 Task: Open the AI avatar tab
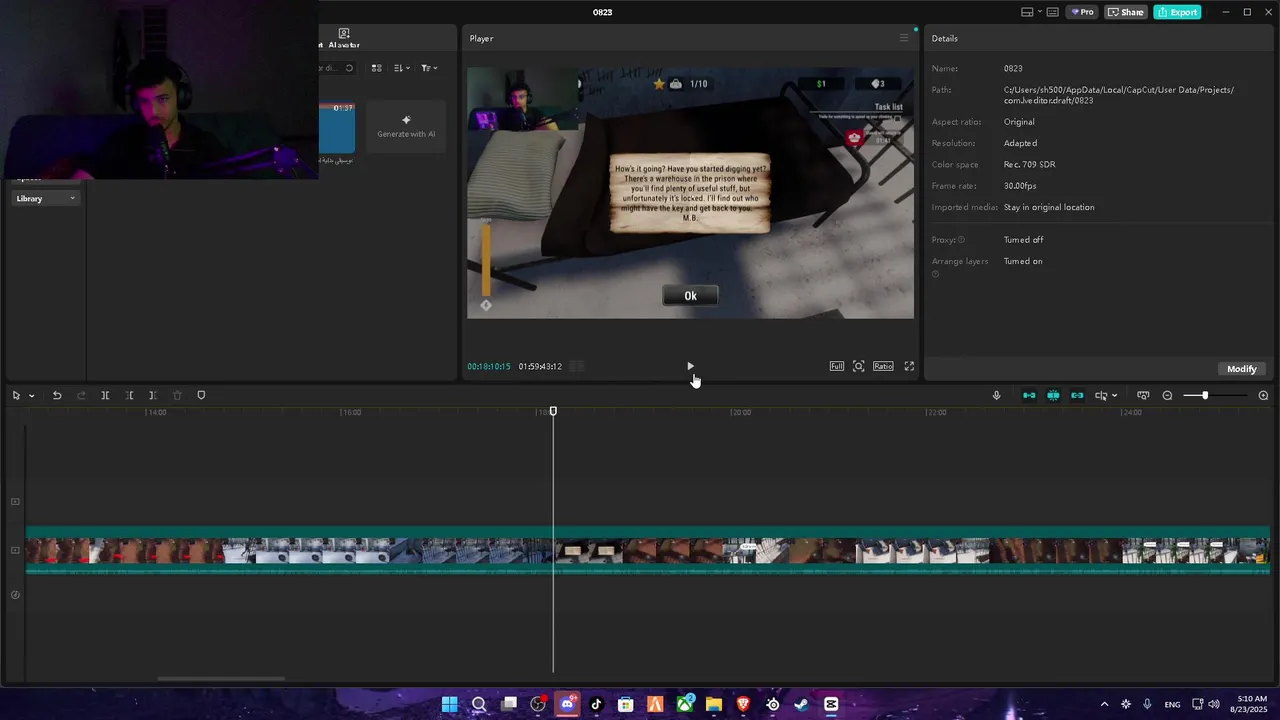pos(343,38)
